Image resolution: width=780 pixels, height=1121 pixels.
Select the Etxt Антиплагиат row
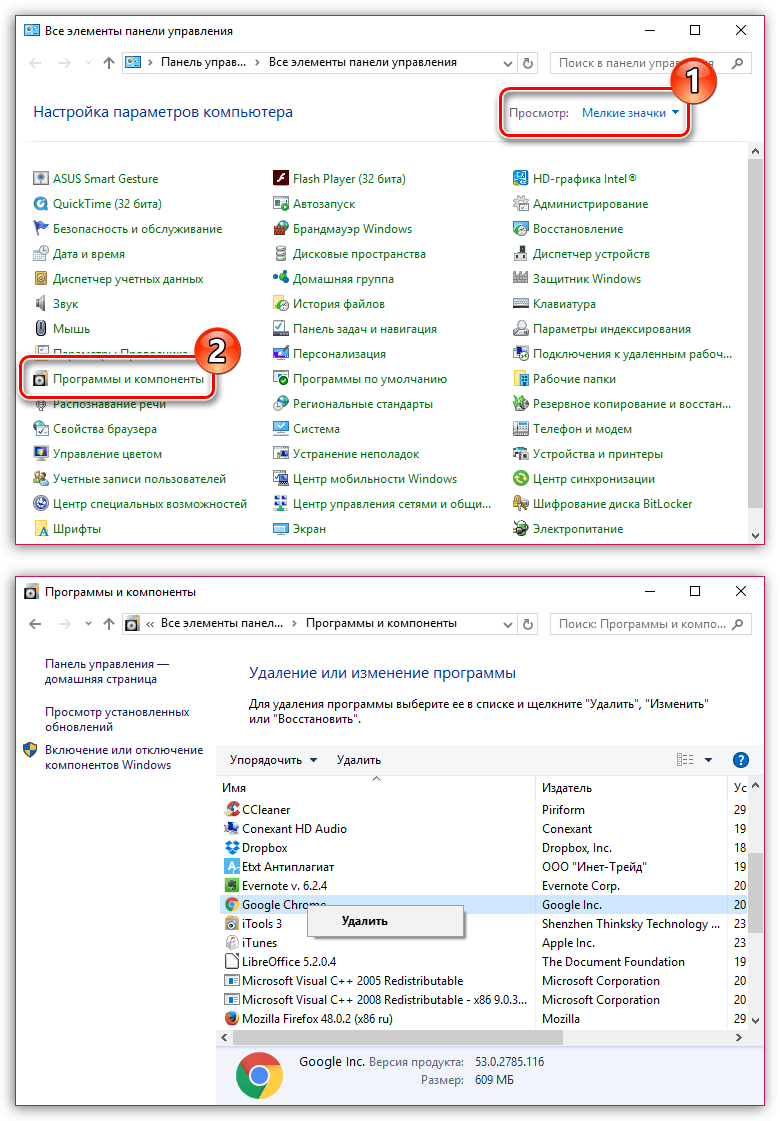pyautogui.click(x=483, y=866)
